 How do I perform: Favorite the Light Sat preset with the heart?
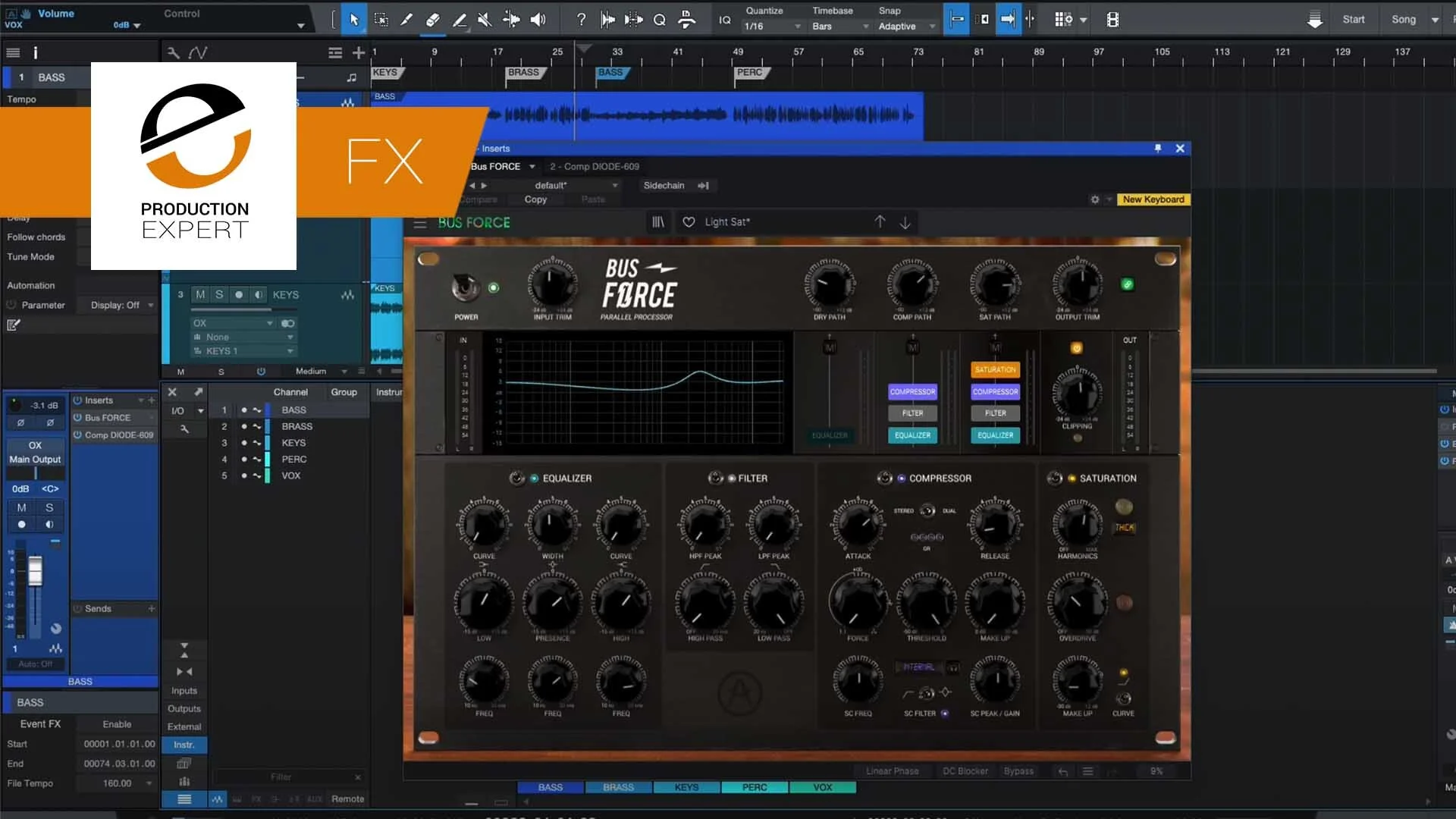pos(688,222)
